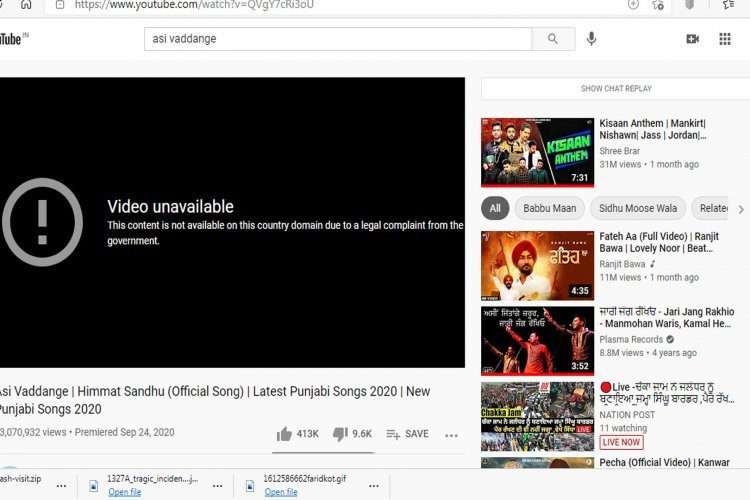The width and height of the screenshot is (750, 500).
Task: Click the 1612586662faridkot.gif file icon
Action: point(250,486)
